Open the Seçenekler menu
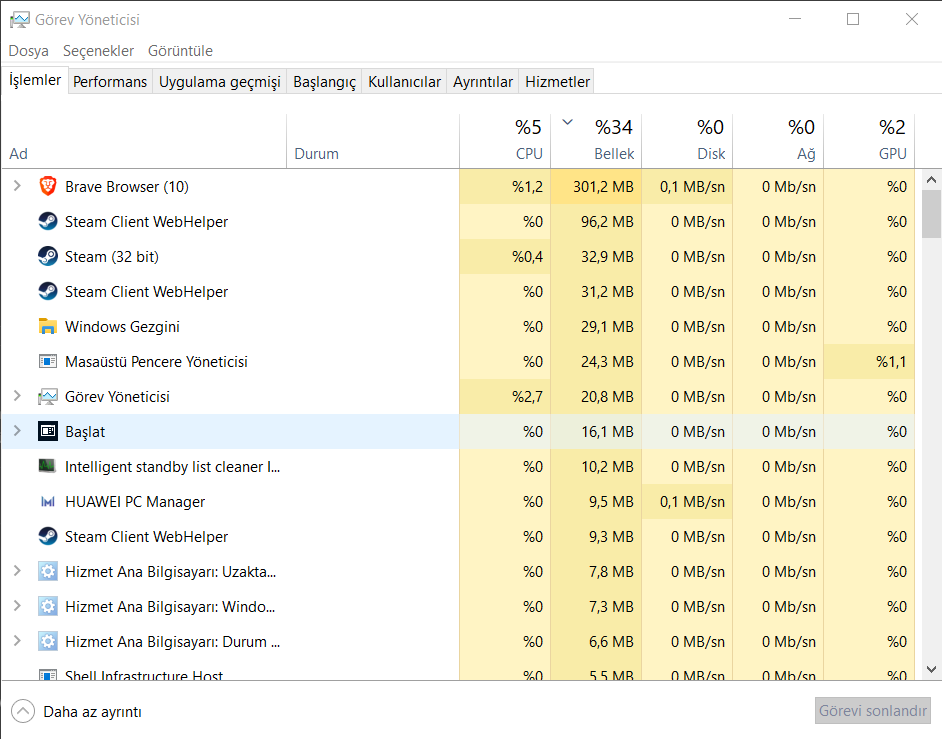The width and height of the screenshot is (942, 739). click(98, 50)
